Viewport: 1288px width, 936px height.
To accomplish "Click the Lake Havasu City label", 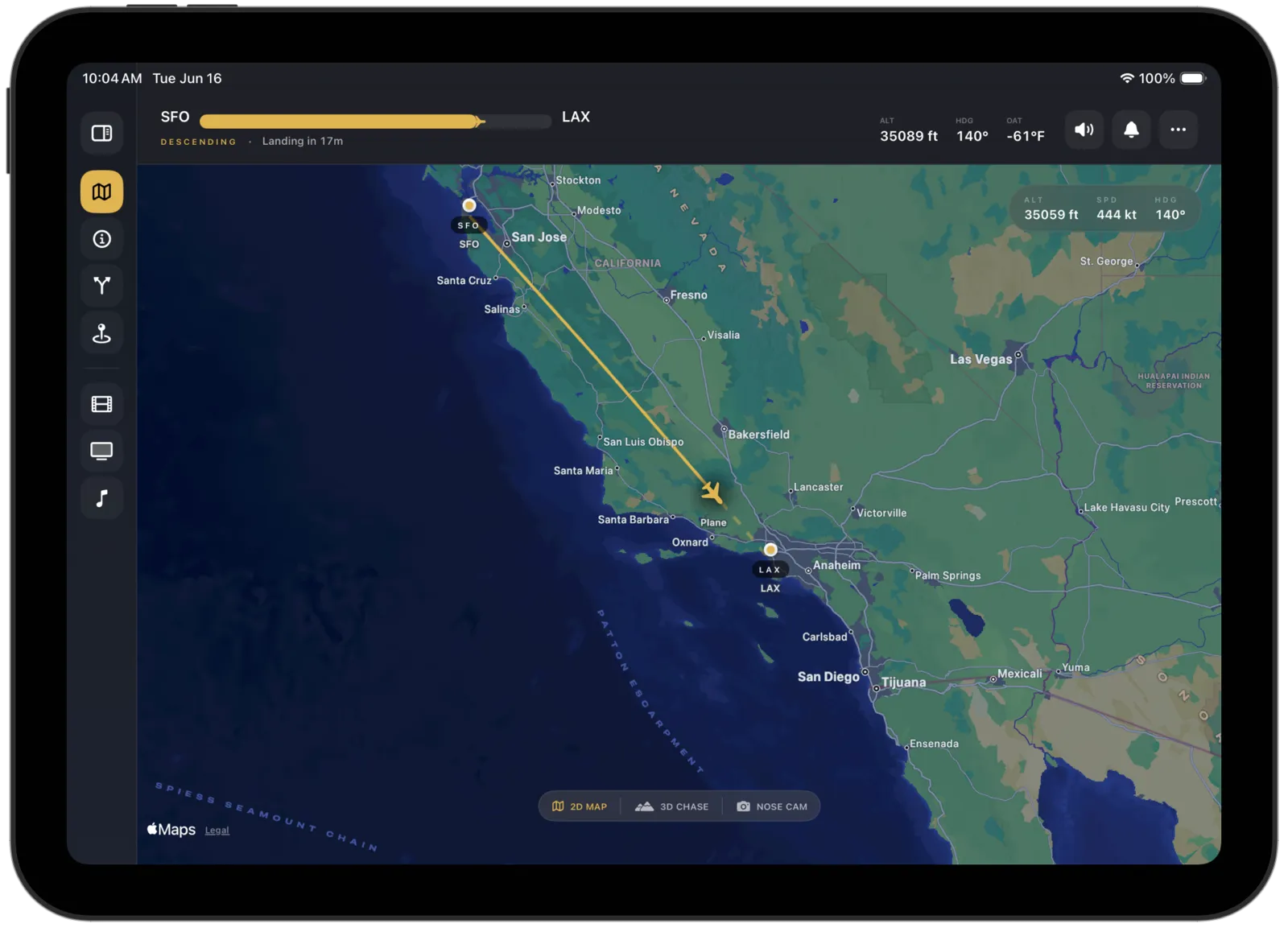I will tap(1127, 508).
